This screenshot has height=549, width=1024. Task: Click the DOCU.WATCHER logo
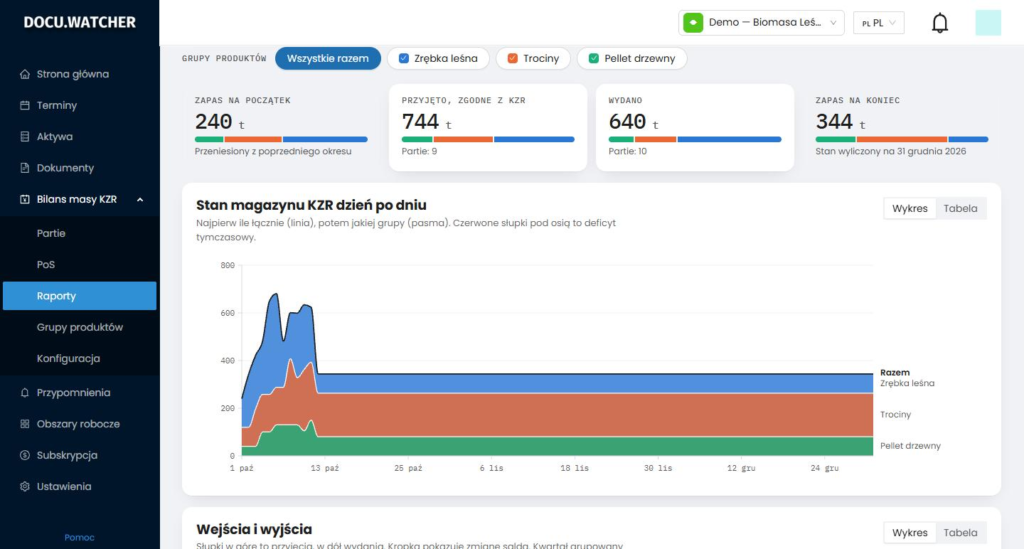click(x=80, y=22)
